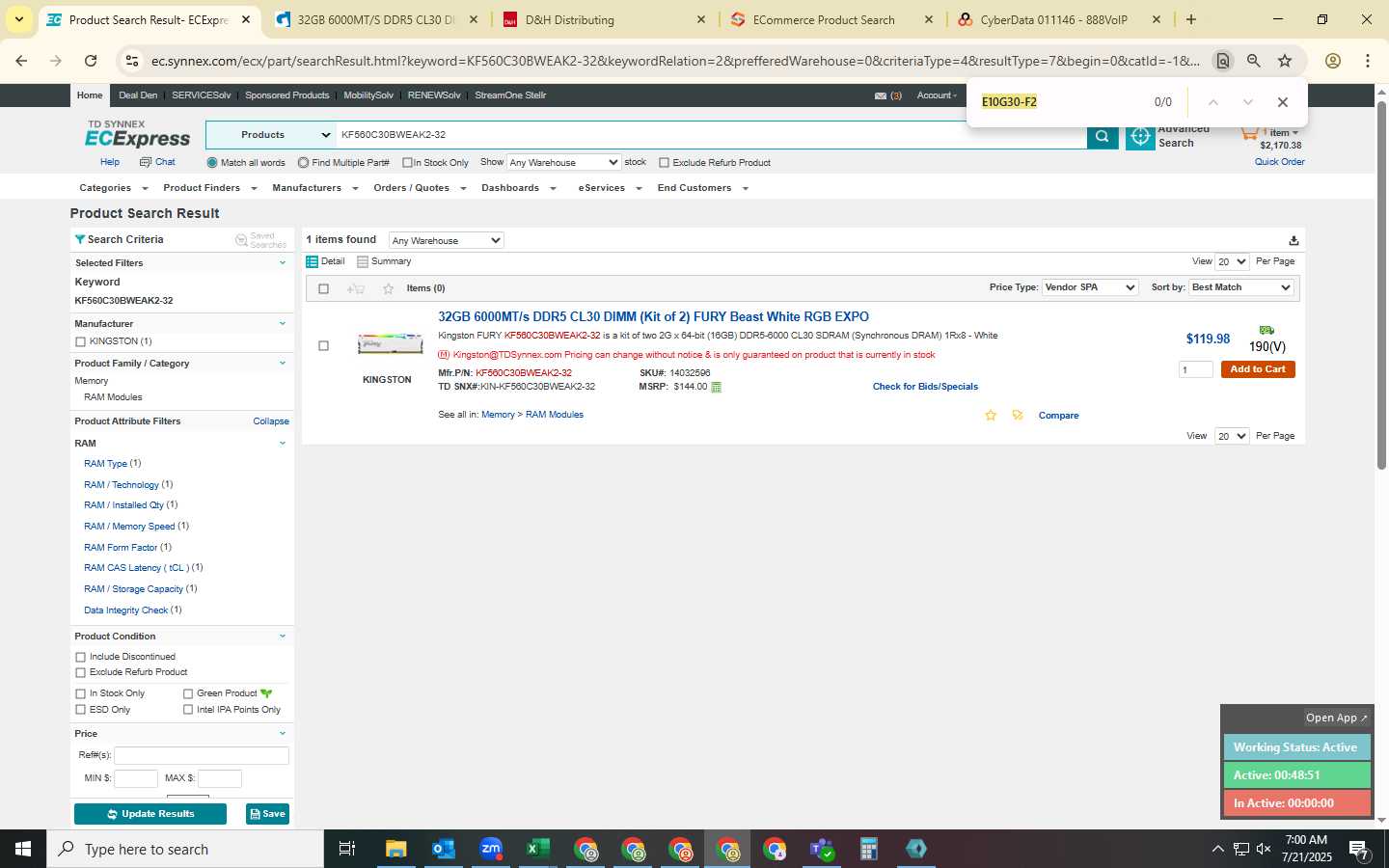Enable Green Product filter
Screen dimensions: 1389x868
188,693
